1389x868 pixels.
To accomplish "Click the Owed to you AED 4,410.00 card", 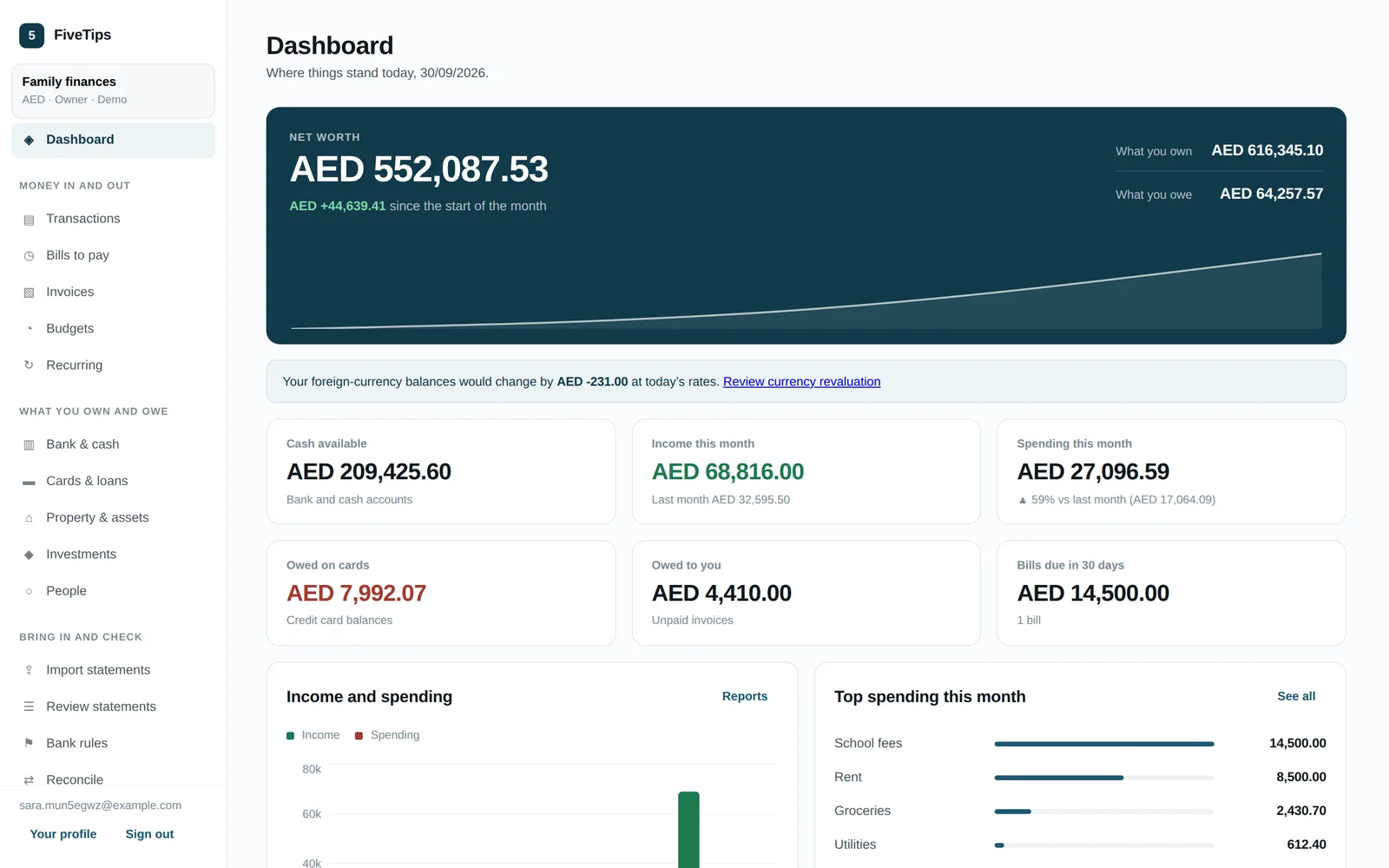I will coord(806,593).
